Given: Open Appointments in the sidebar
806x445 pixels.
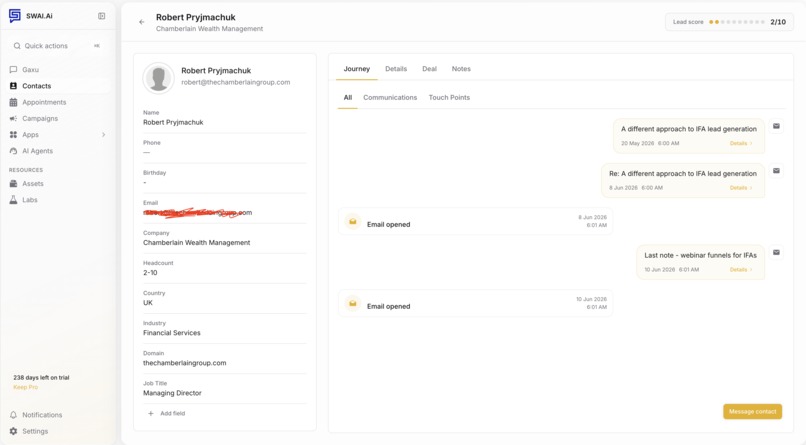Looking at the screenshot, I should tap(44, 102).
